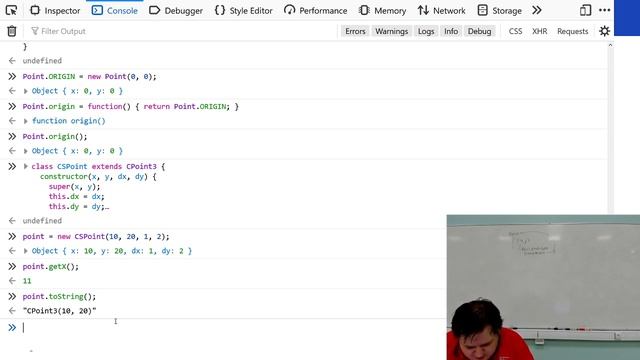Open the Memory tab

coord(382,11)
